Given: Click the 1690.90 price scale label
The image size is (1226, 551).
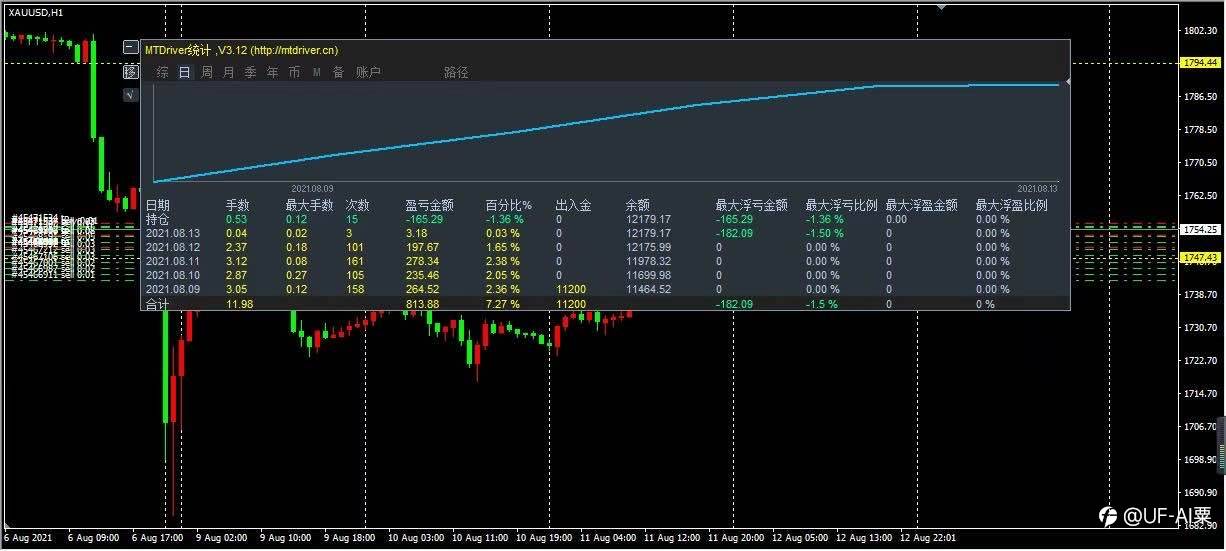Looking at the screenshot, I should point(1199,492).
